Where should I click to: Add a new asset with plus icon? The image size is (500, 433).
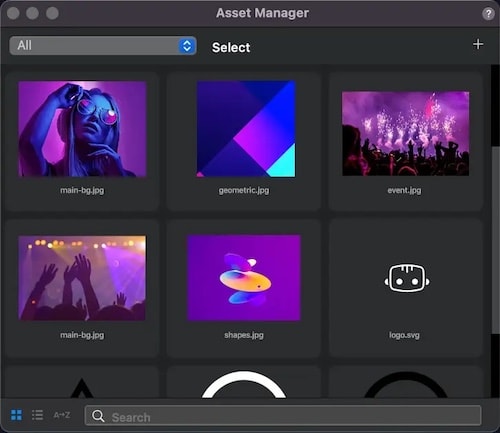coord(478,44)
